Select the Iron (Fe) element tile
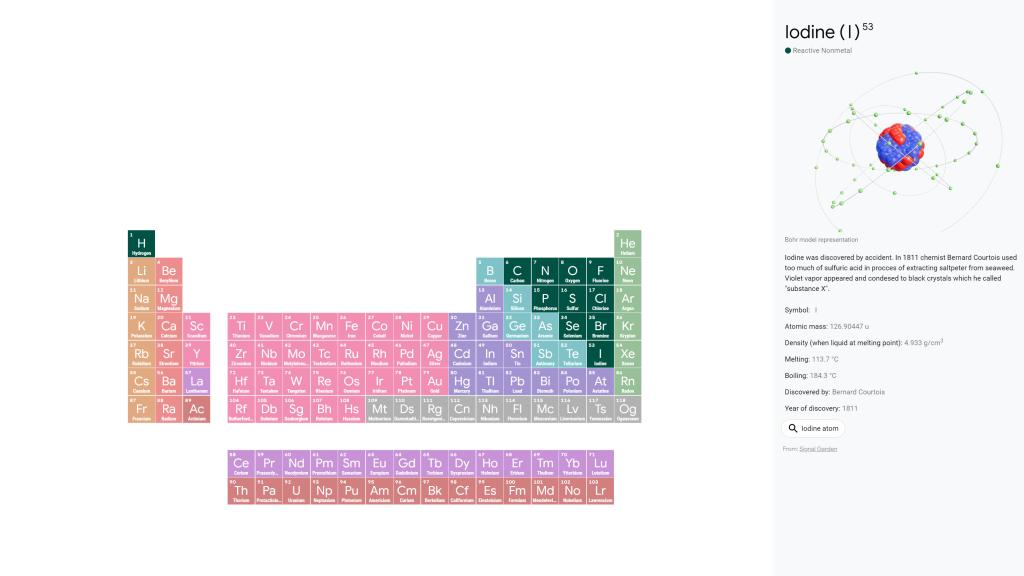The image size is (1024, 576). 351,327
